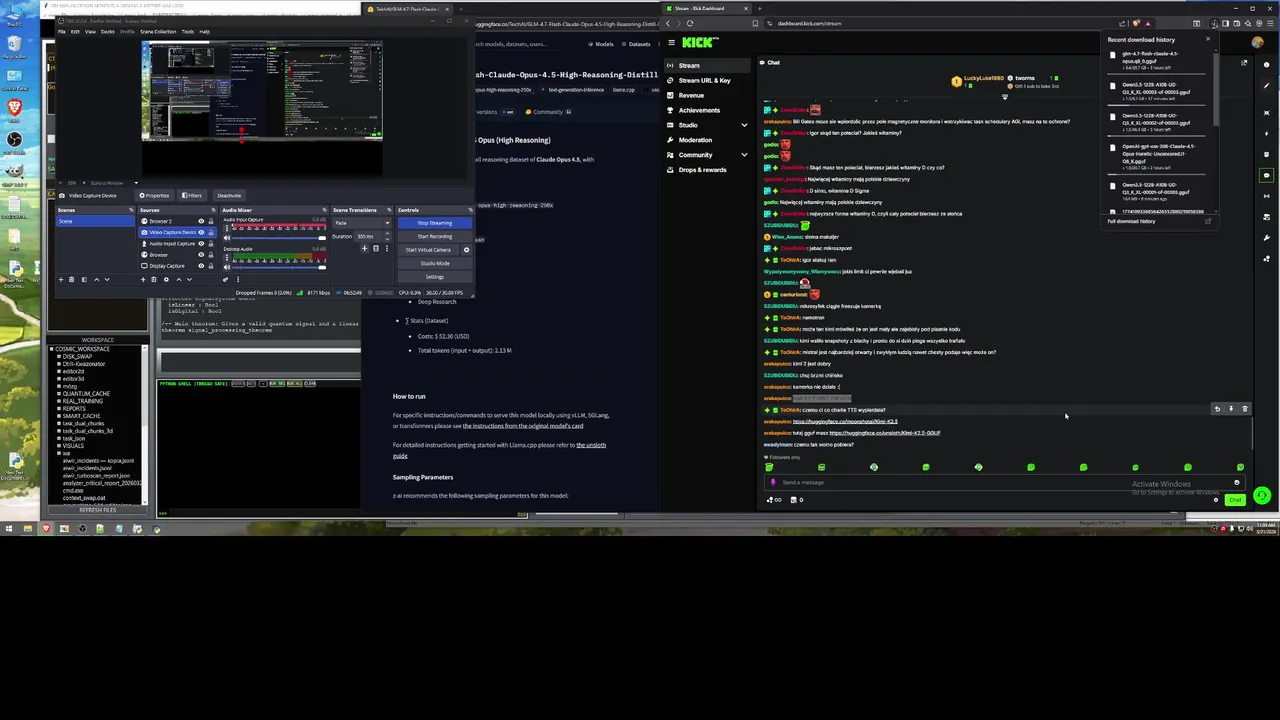Adjust the Desktop Audio volume slider
The image size is (1280, 720).
(279, 267)
